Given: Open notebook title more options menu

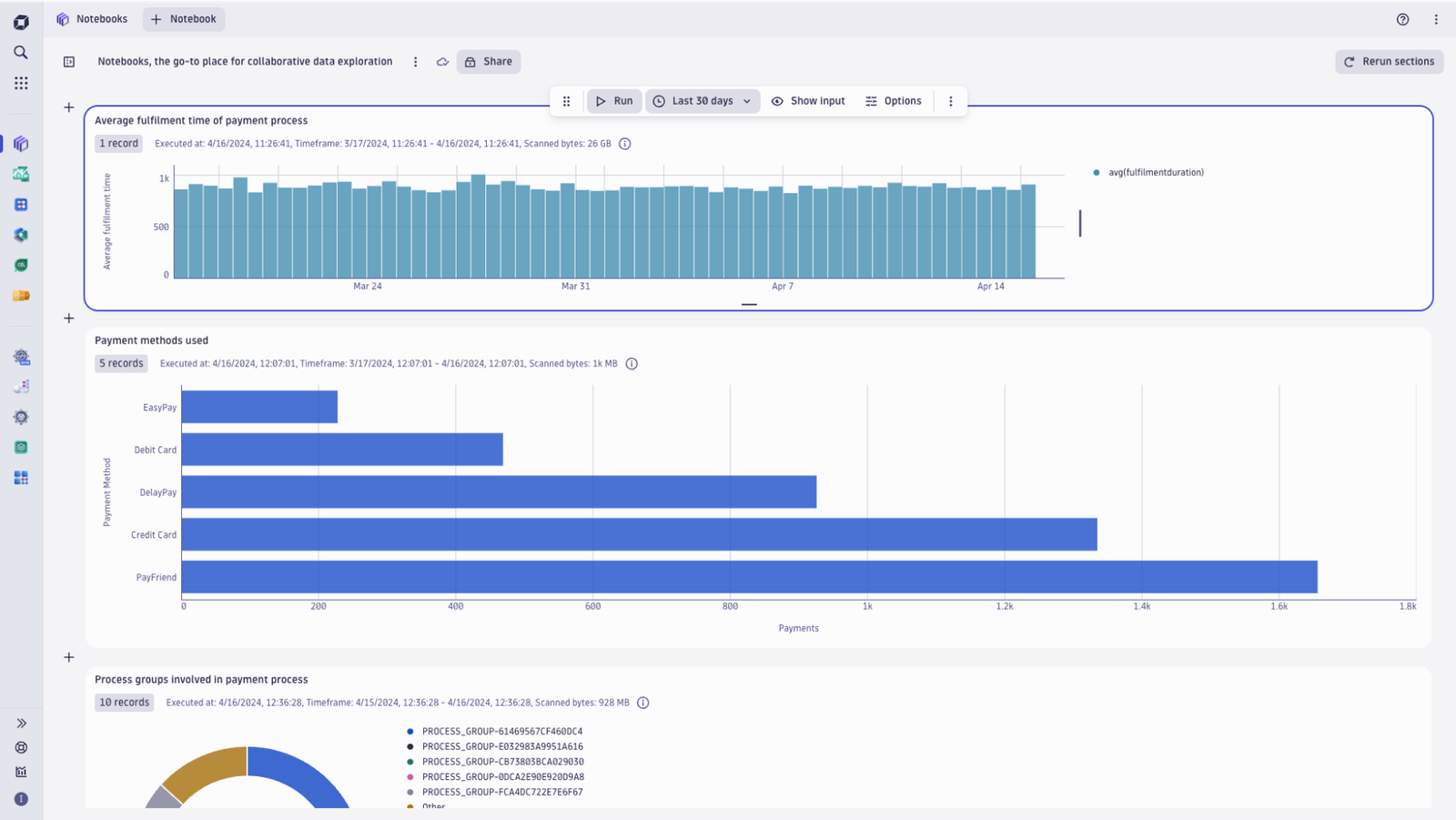Looking at the screenshot, I should [x=416, y=62].
